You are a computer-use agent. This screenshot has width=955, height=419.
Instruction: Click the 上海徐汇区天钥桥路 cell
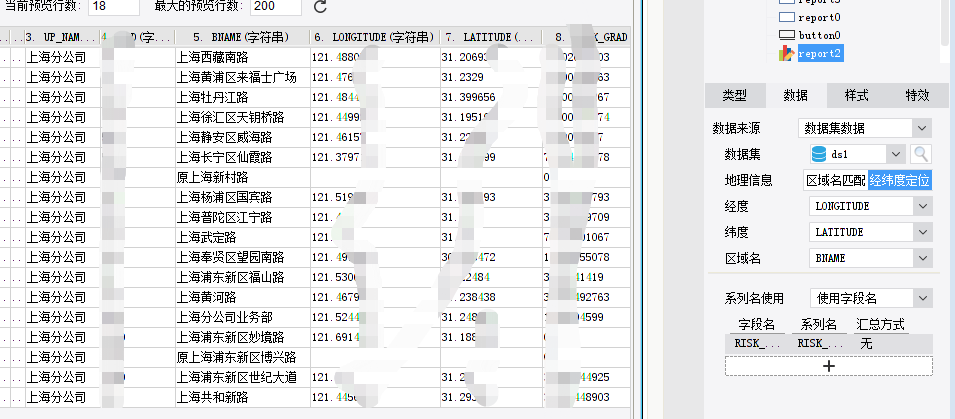click(x=242, y=118)
